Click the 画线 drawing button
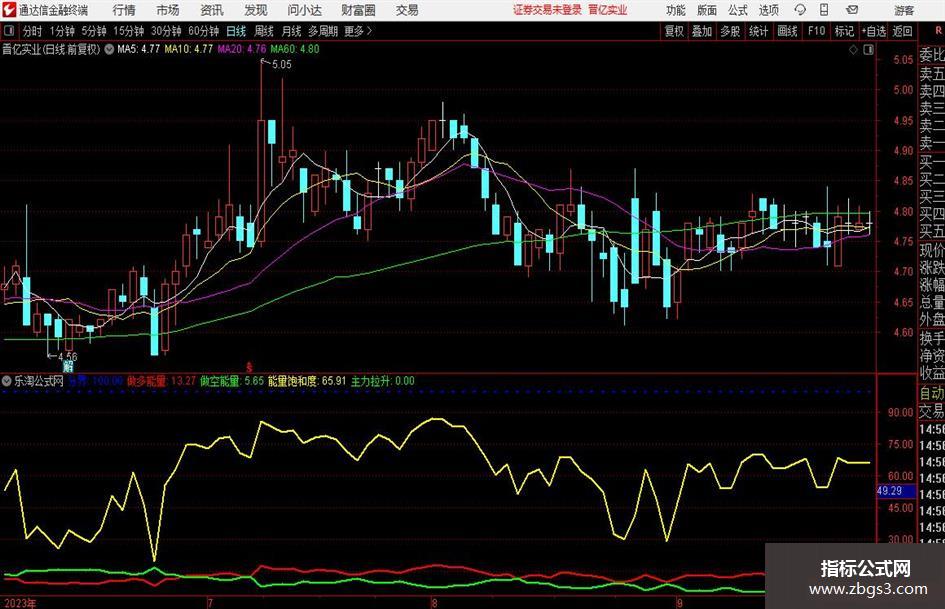945x609 pixels. (x=787, y=31)
